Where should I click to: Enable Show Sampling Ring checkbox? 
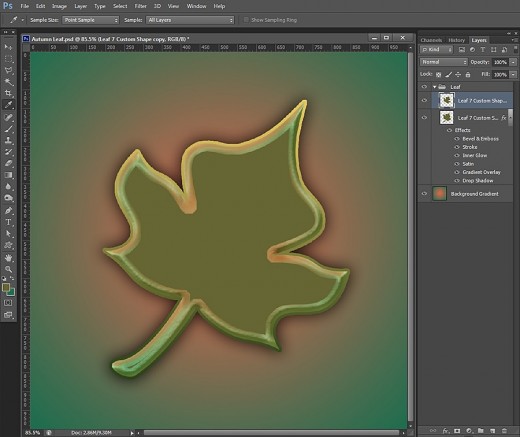(x=246, y=20)
